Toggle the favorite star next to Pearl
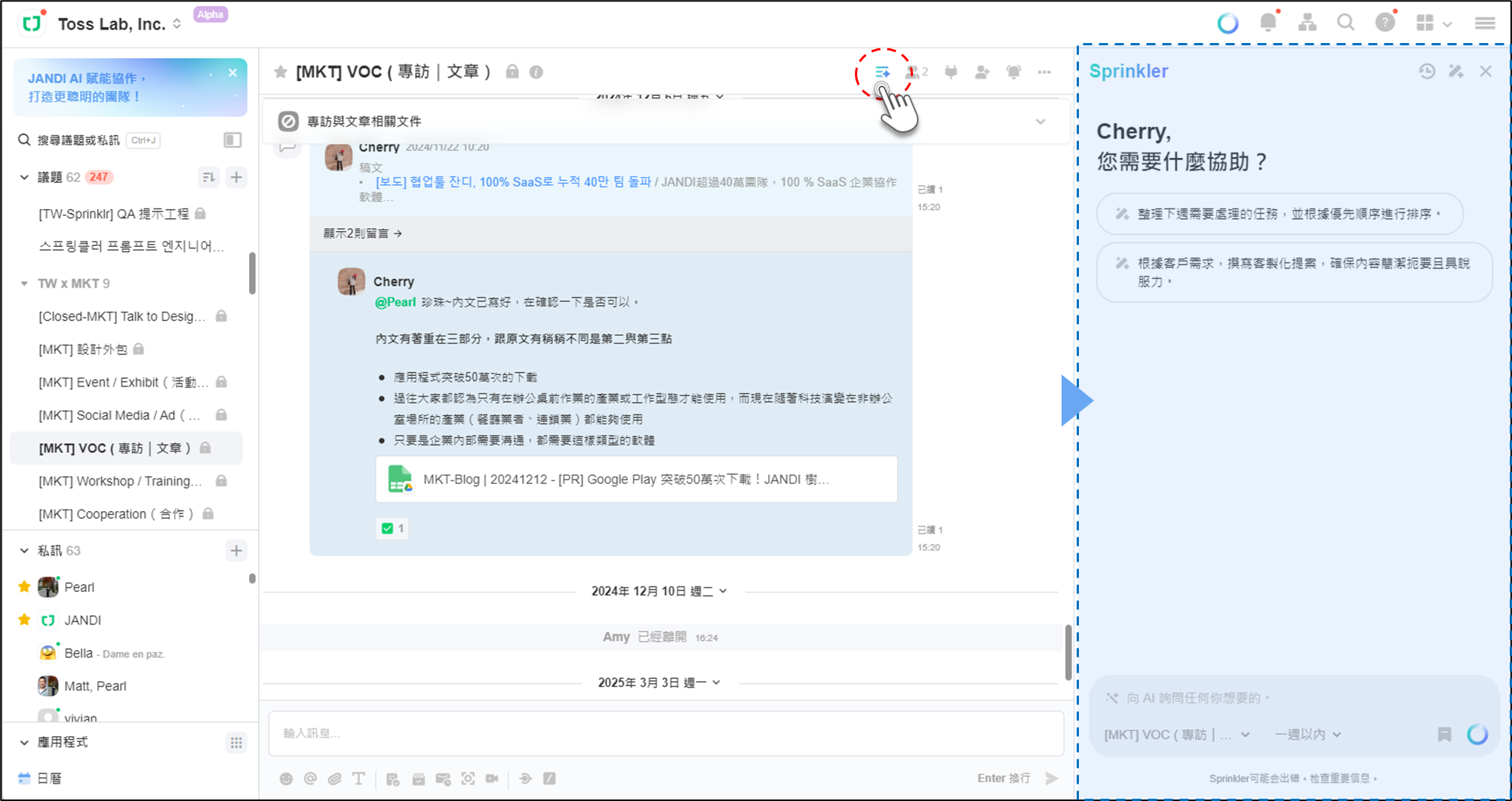1512x801 pixels. (24, 587)
